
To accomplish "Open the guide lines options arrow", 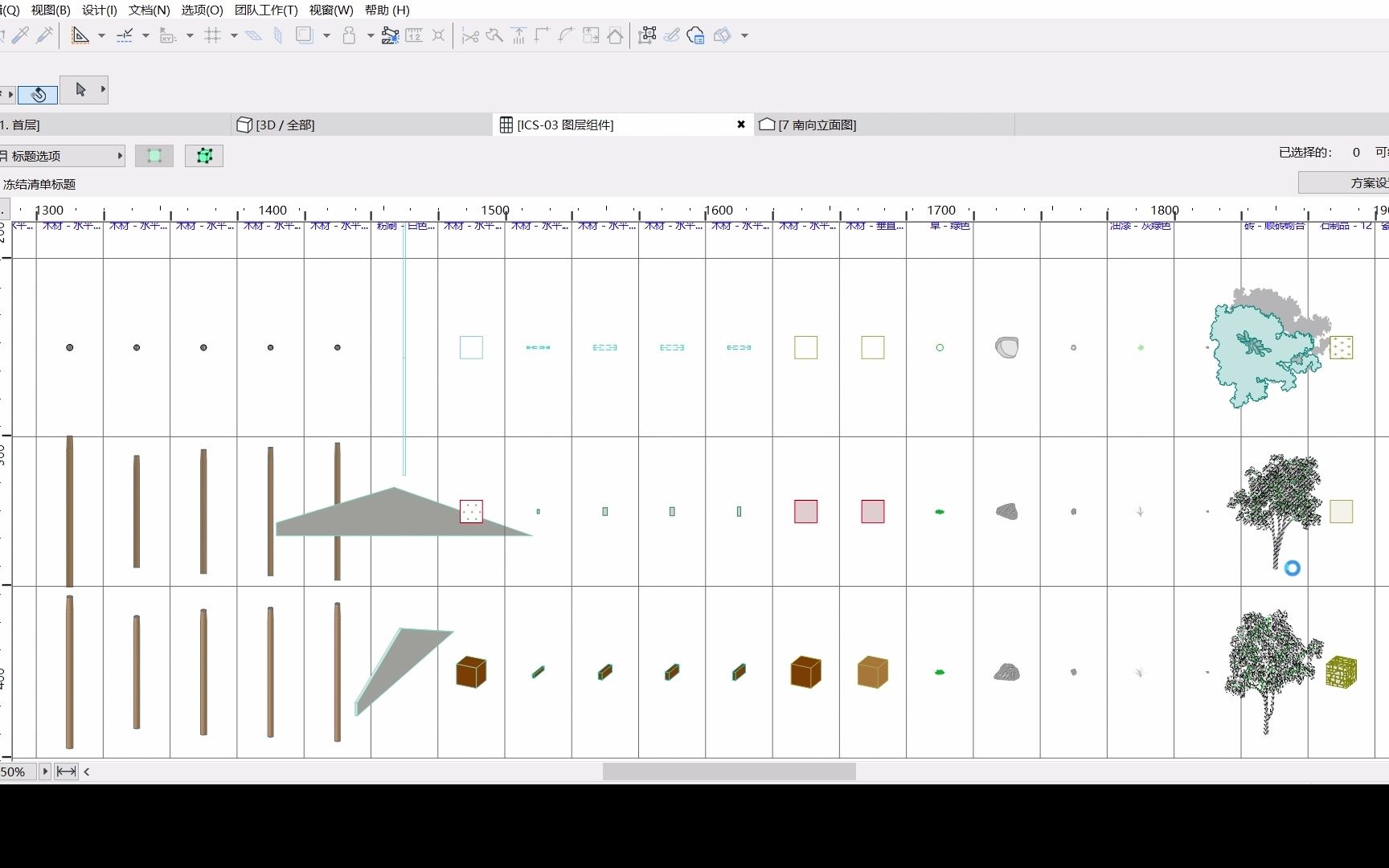I will click(101, 35).
